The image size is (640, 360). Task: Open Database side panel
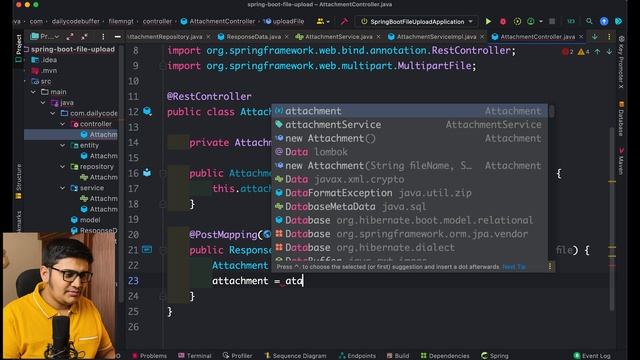(621, 118)
